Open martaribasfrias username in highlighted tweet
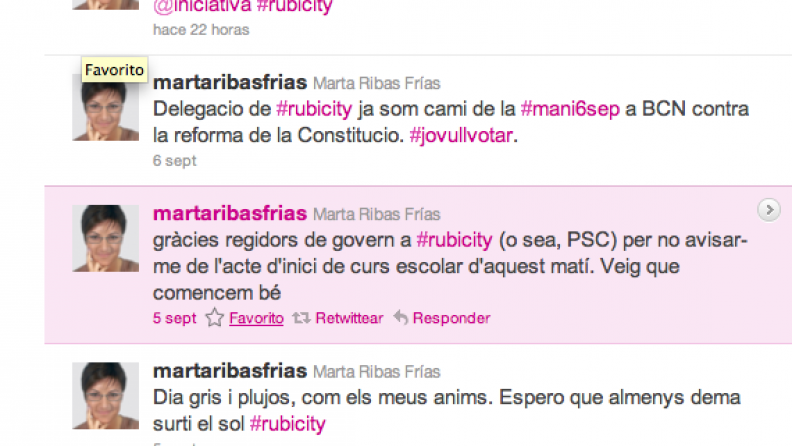This screenshot has width=792, height=446. (230, 213)
